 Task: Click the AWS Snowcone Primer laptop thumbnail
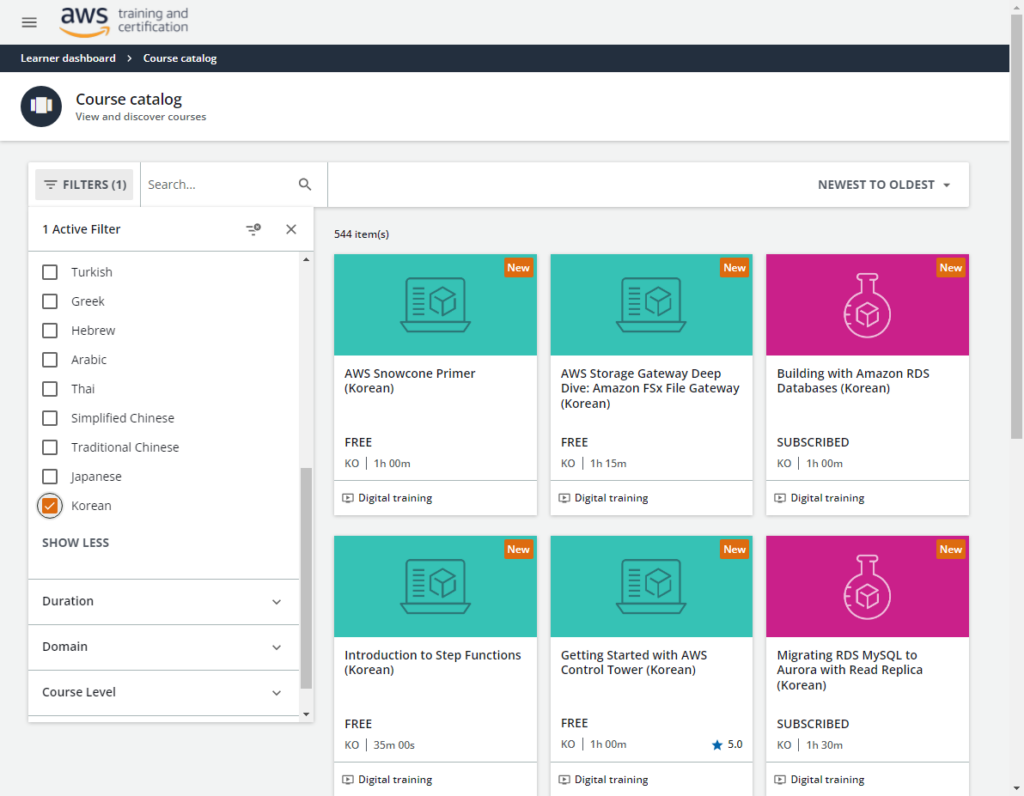point(435,305)
